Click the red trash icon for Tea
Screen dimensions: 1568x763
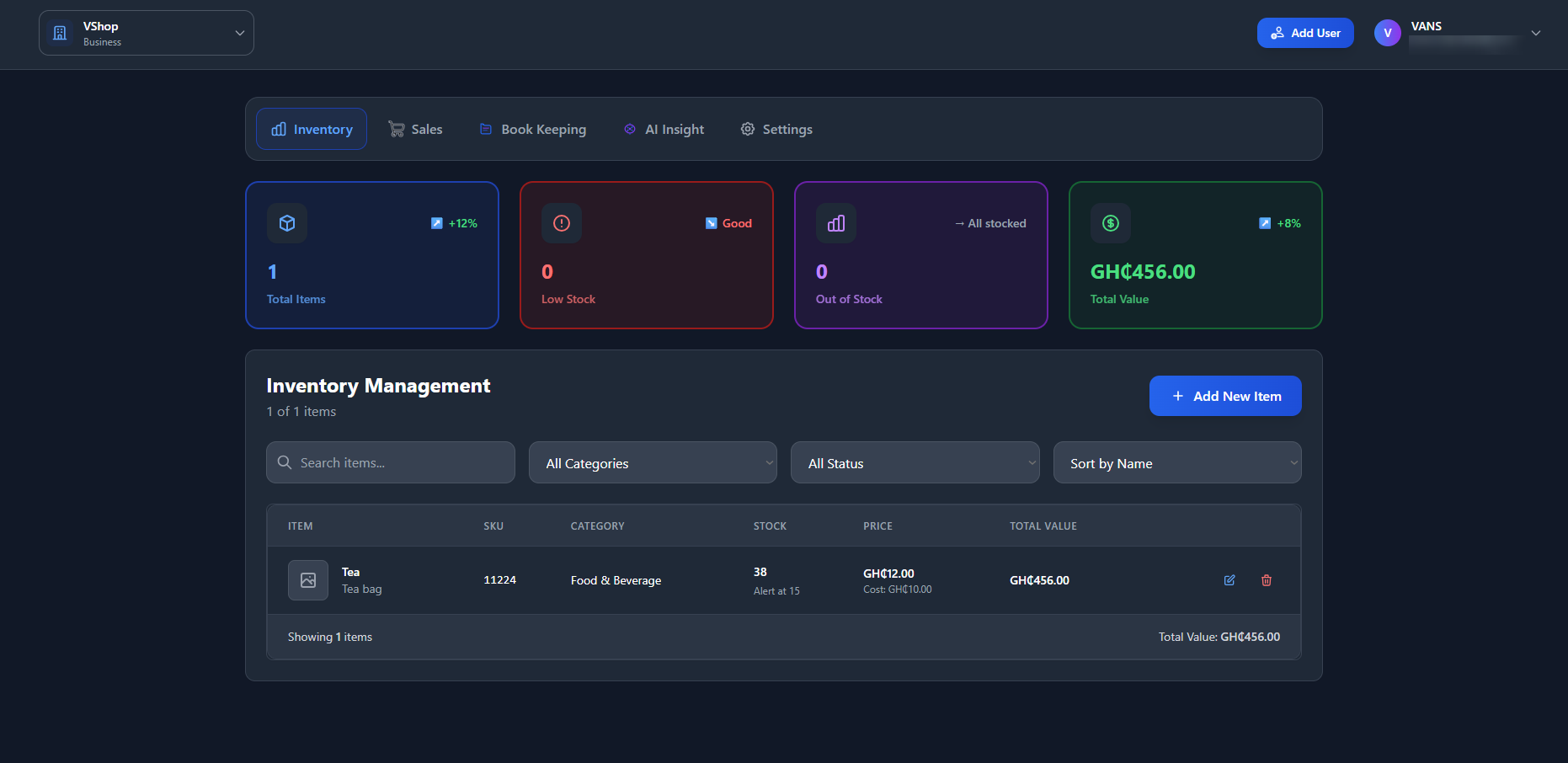point(1267,580)
